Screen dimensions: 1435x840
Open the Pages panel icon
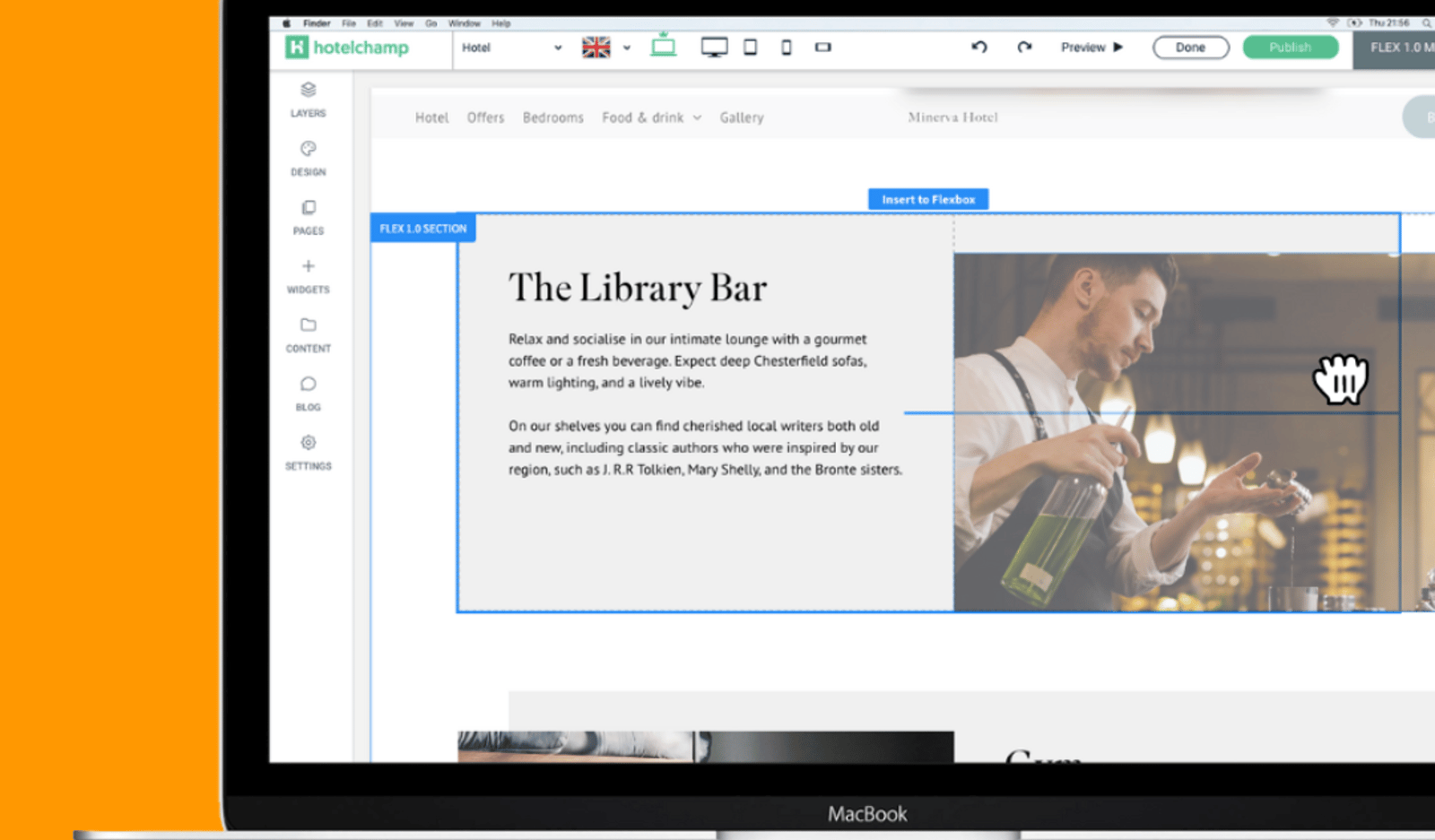[x=309, y=207]
